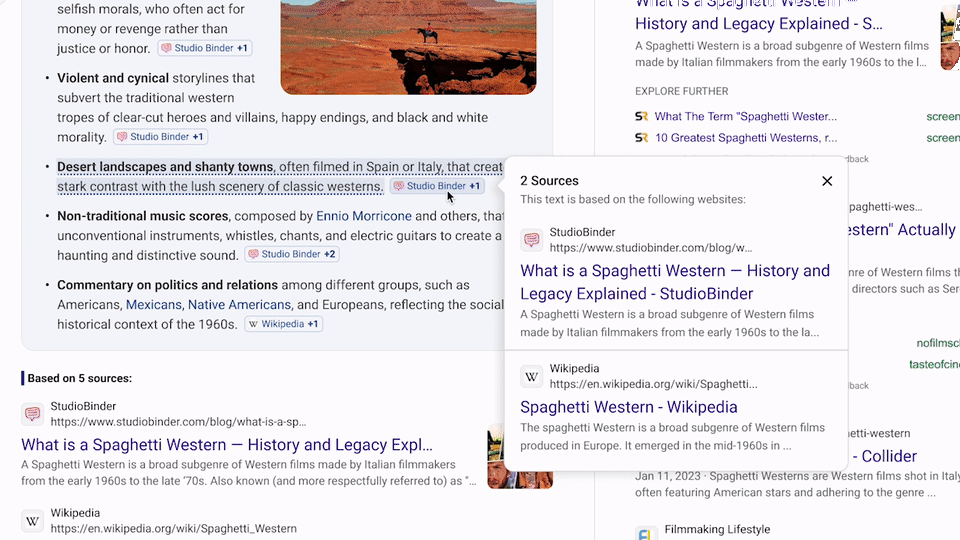Click Studio Binder +2 citation chip
The width and height of the screenshot is (960, 540).
coord(292,254)
